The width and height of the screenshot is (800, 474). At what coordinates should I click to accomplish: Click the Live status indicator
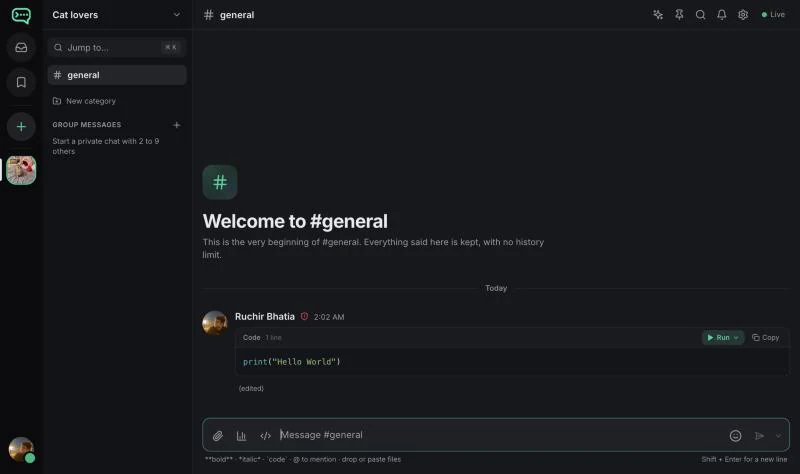click(773, 15)
